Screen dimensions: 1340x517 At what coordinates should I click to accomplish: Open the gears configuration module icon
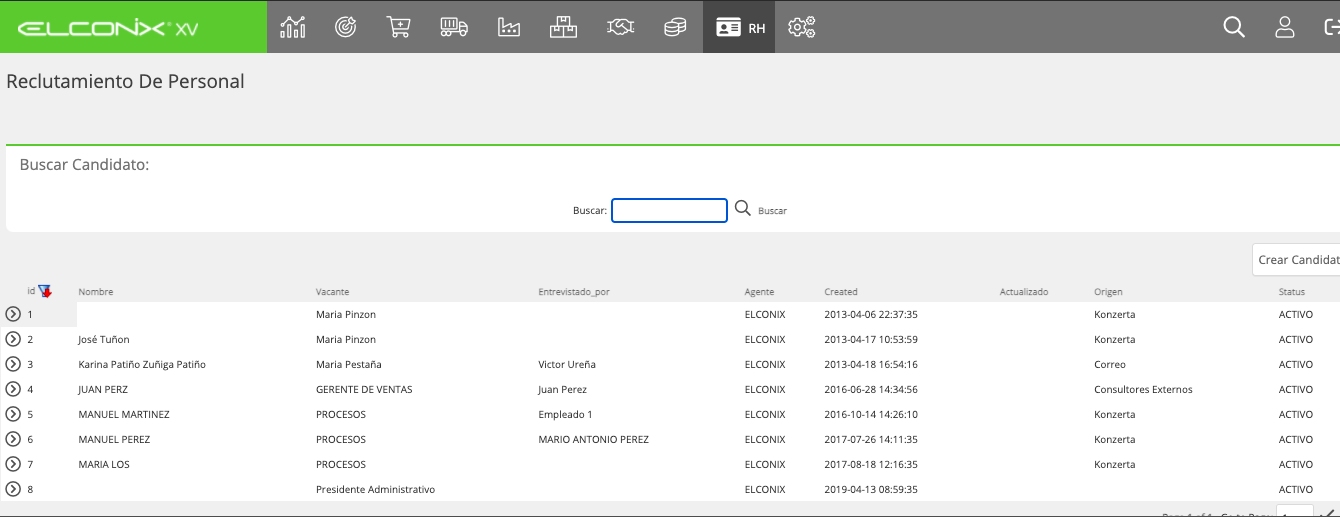[802, 27]
